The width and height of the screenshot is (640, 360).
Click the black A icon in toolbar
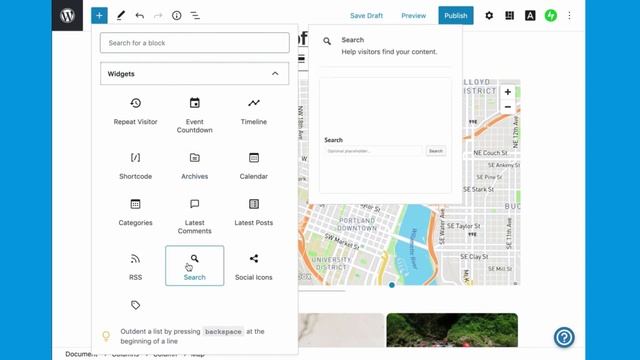point(530,16)
